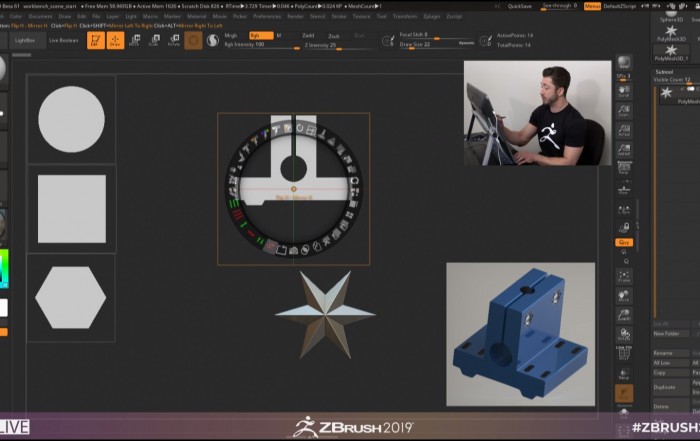Viewport: 700px width, 441px height.
Task: Open the Preferences menu
Action: (267, 16)
